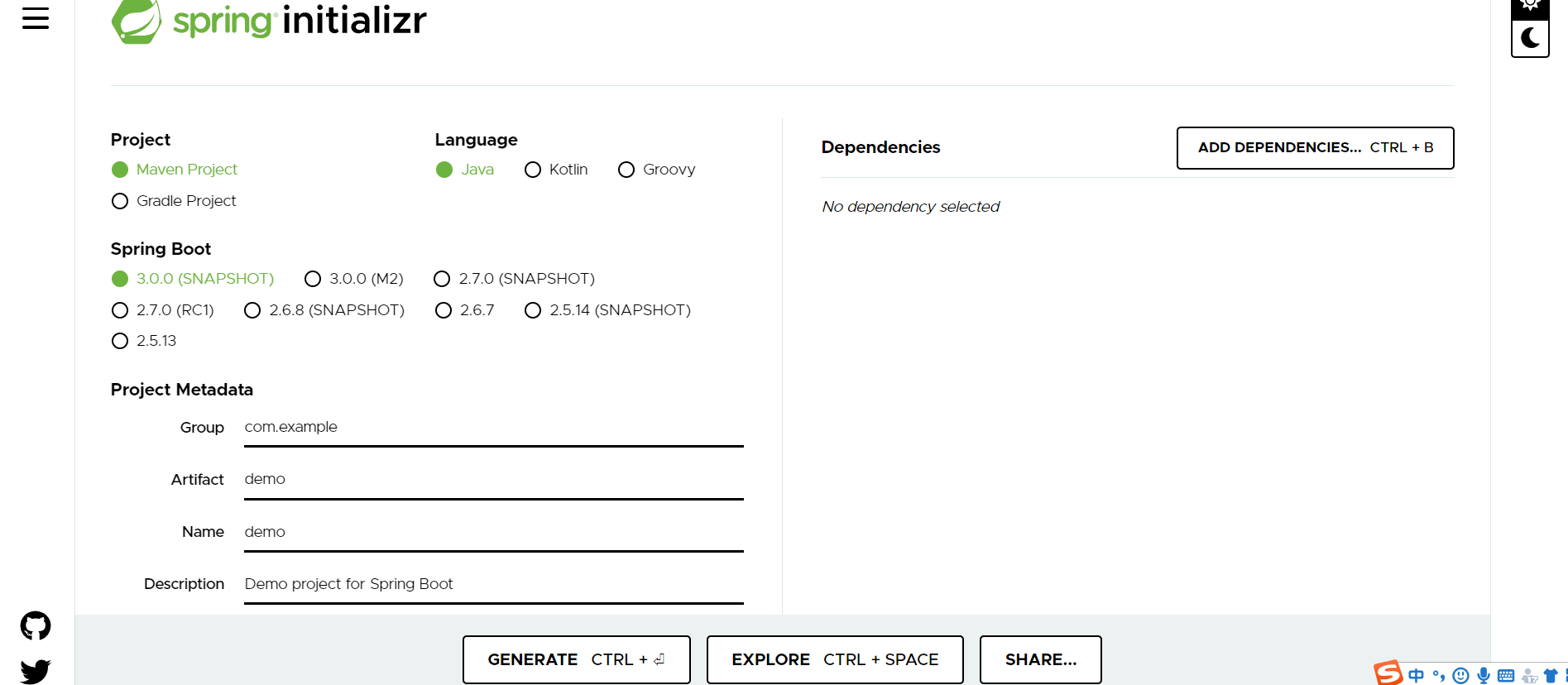Focus the Artifact input field
This screenshot has width=1568, height=685.
pyautogui.click(x=494, y=480)
